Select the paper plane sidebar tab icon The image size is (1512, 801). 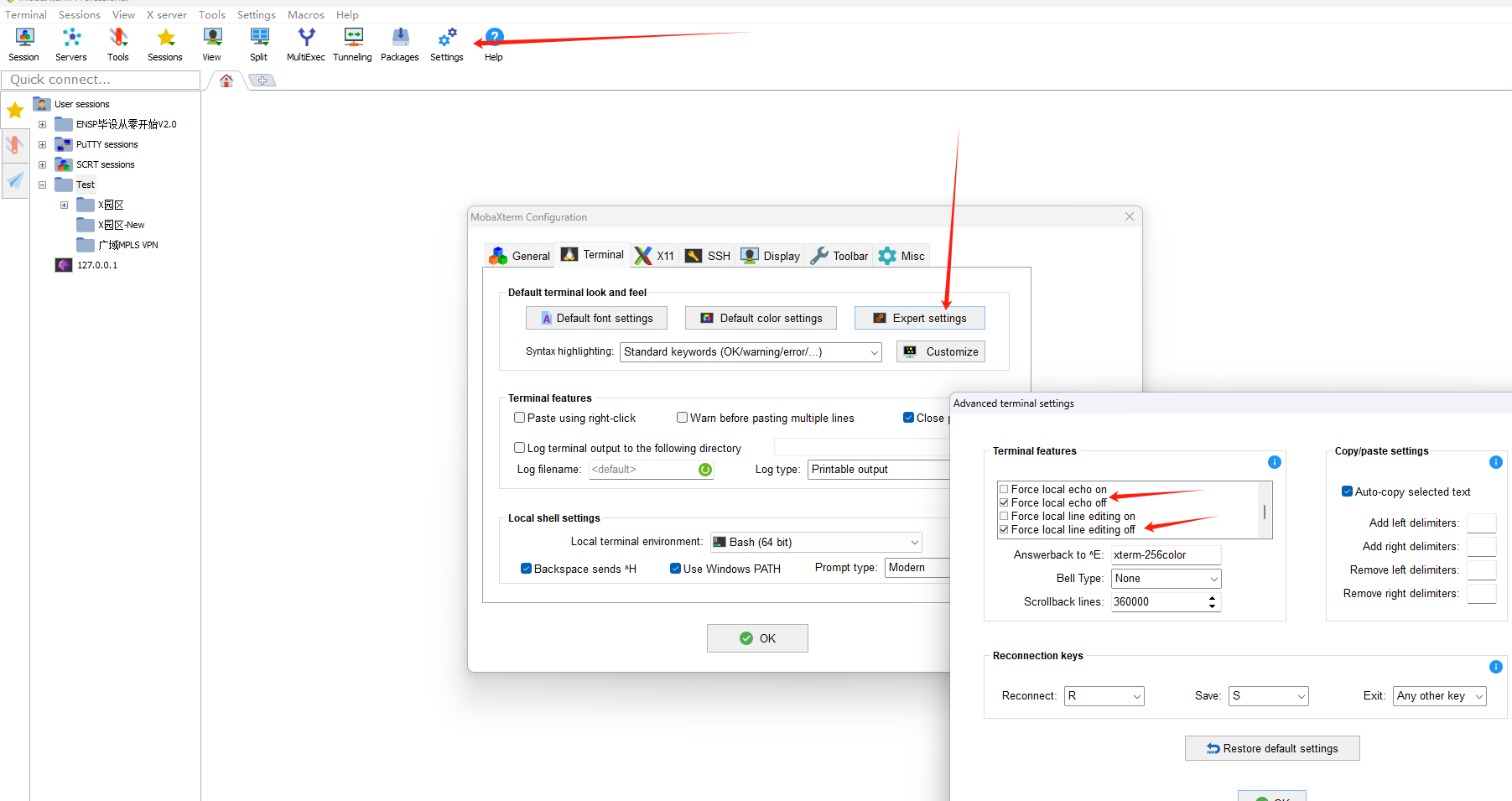(15, 179)
